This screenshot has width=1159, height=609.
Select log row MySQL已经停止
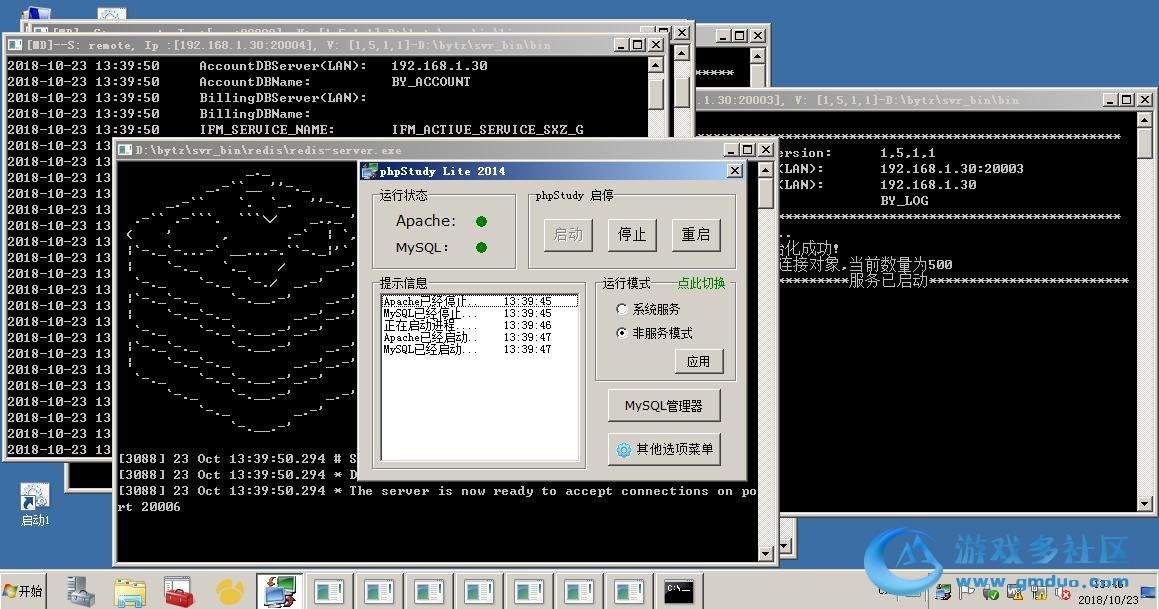(x=479, y=313)
